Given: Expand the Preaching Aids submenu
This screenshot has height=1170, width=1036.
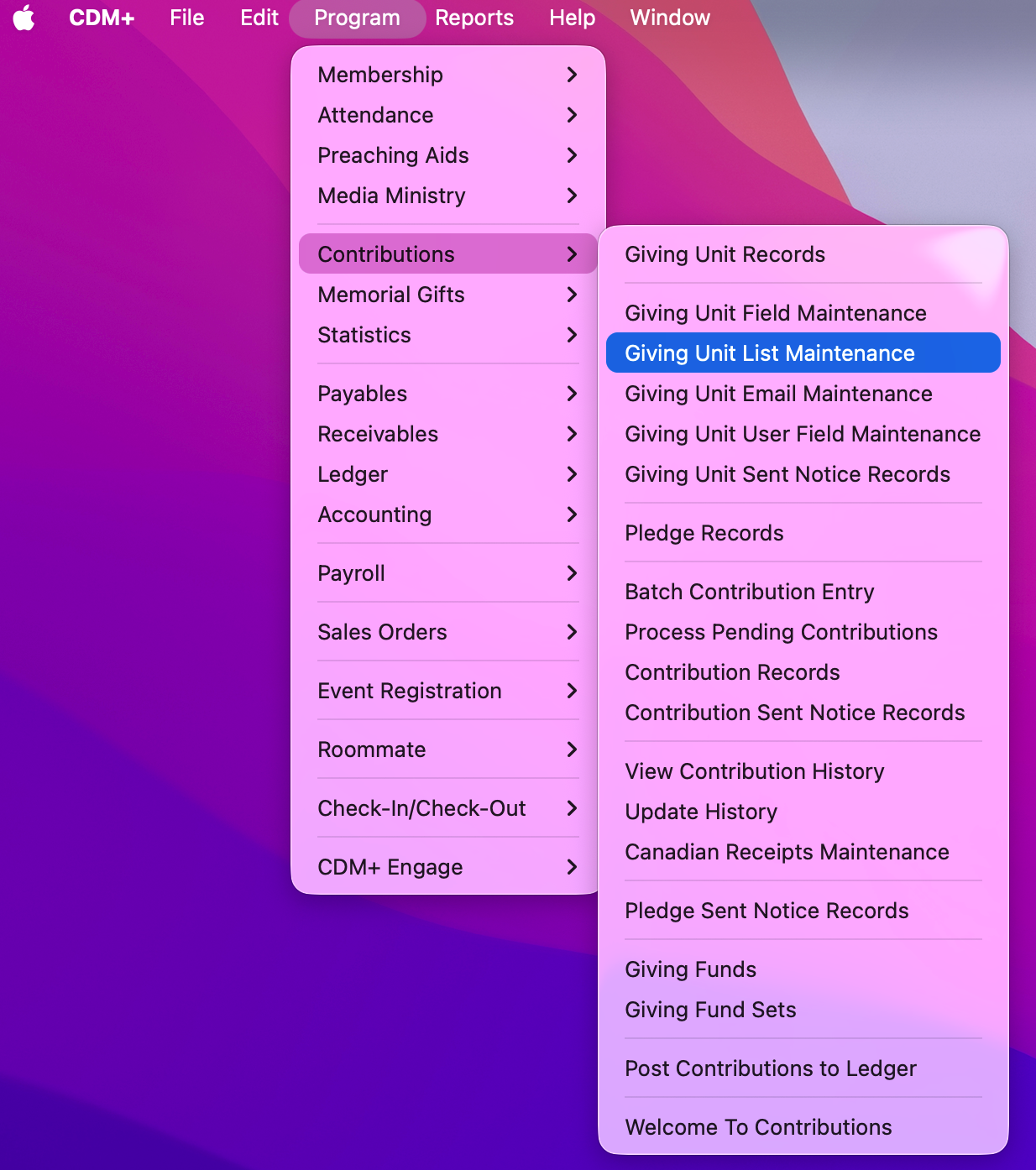Looking at the screenshot, I should tap(448, 155).
